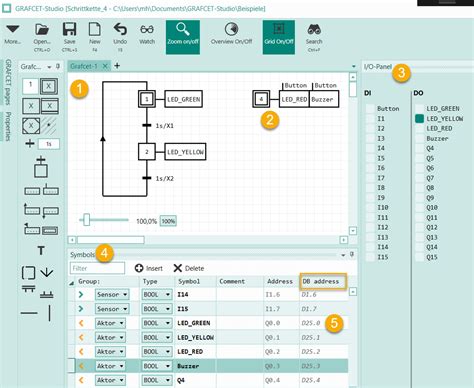Toggle Zoom on/off magnifier
Screen dimensions: 474x388
tap(183, 37)
